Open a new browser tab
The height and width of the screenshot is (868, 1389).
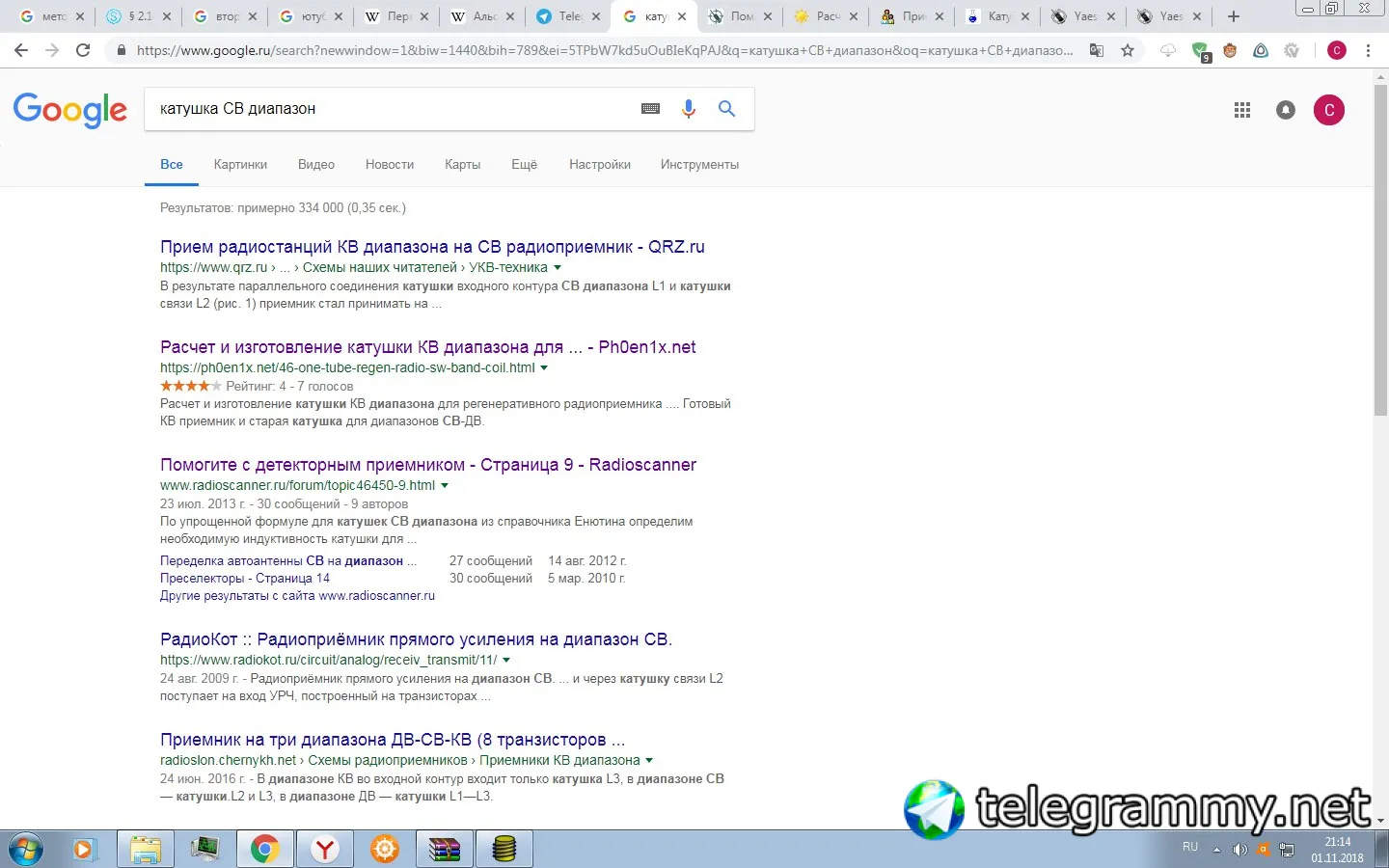point(1233,16)
